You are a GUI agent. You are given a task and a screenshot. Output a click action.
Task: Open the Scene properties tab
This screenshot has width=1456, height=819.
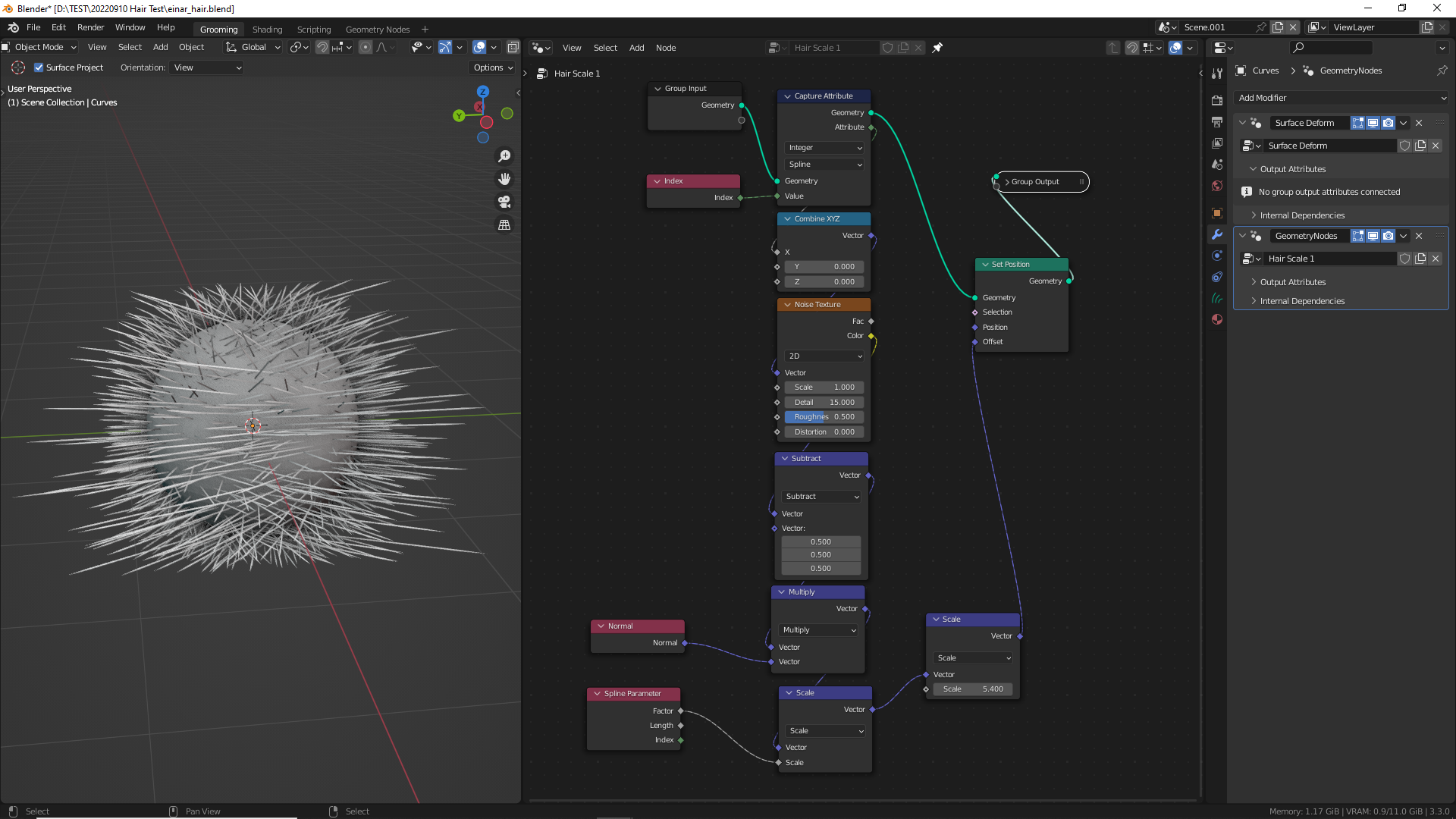pos(1217,165)
